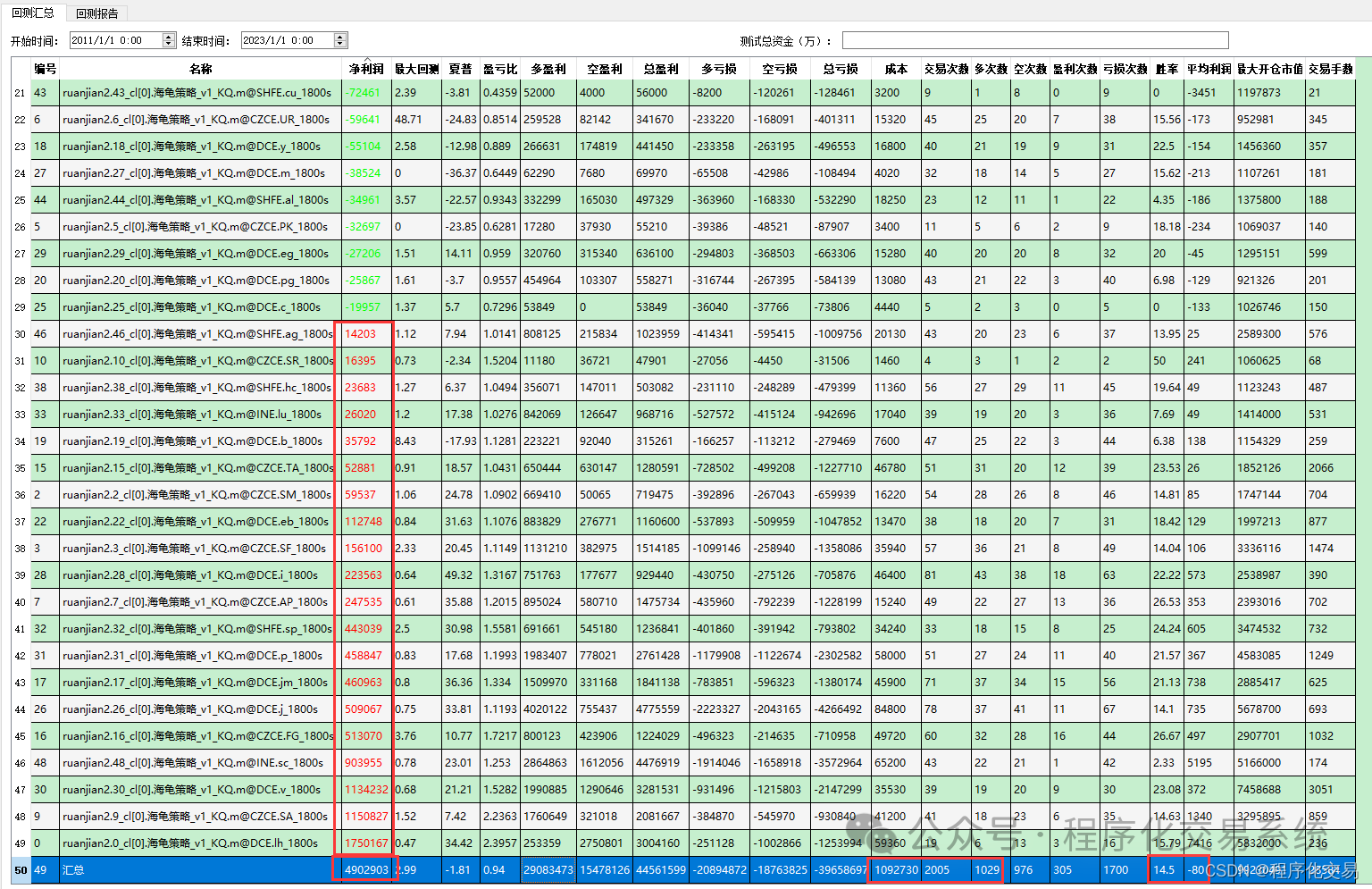Open the 回测报告 tab

(x=97, y=13)
